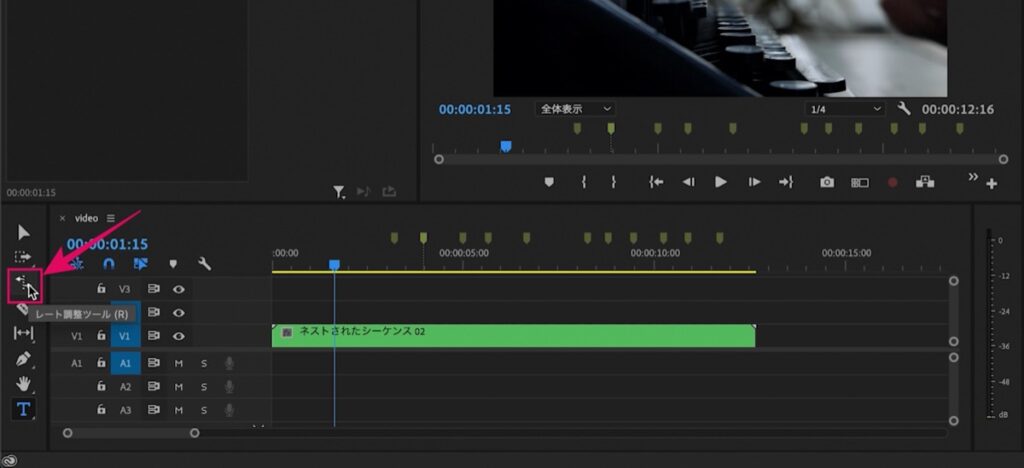Toggle track lock on A1
This screenshot has width=1024, height=468.
(x=101, y=362)
